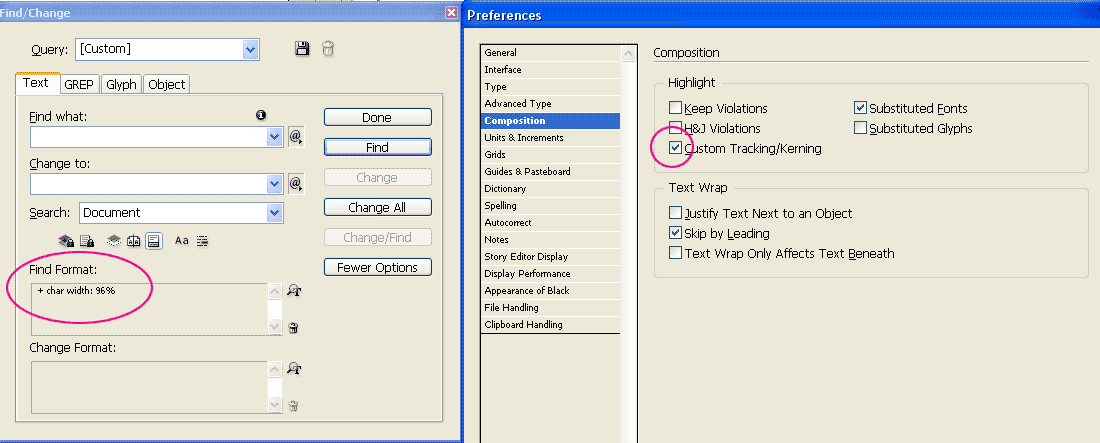Select Autocorrect preferences category
The height and width of the screenshot is (443, 1100).
pyautogui.click(x=551, y=223)
